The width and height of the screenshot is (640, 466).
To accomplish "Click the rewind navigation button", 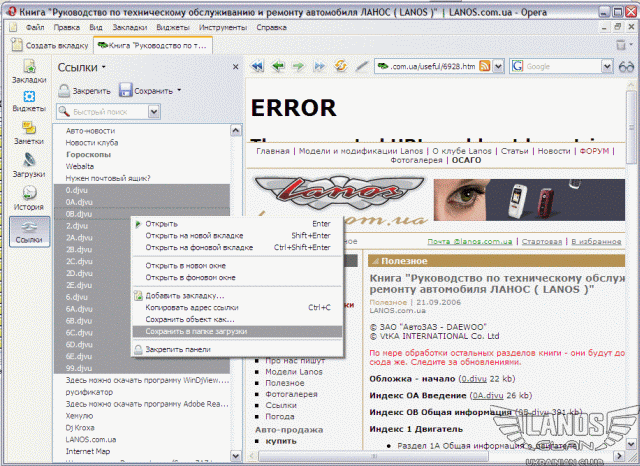I will 256,66.
